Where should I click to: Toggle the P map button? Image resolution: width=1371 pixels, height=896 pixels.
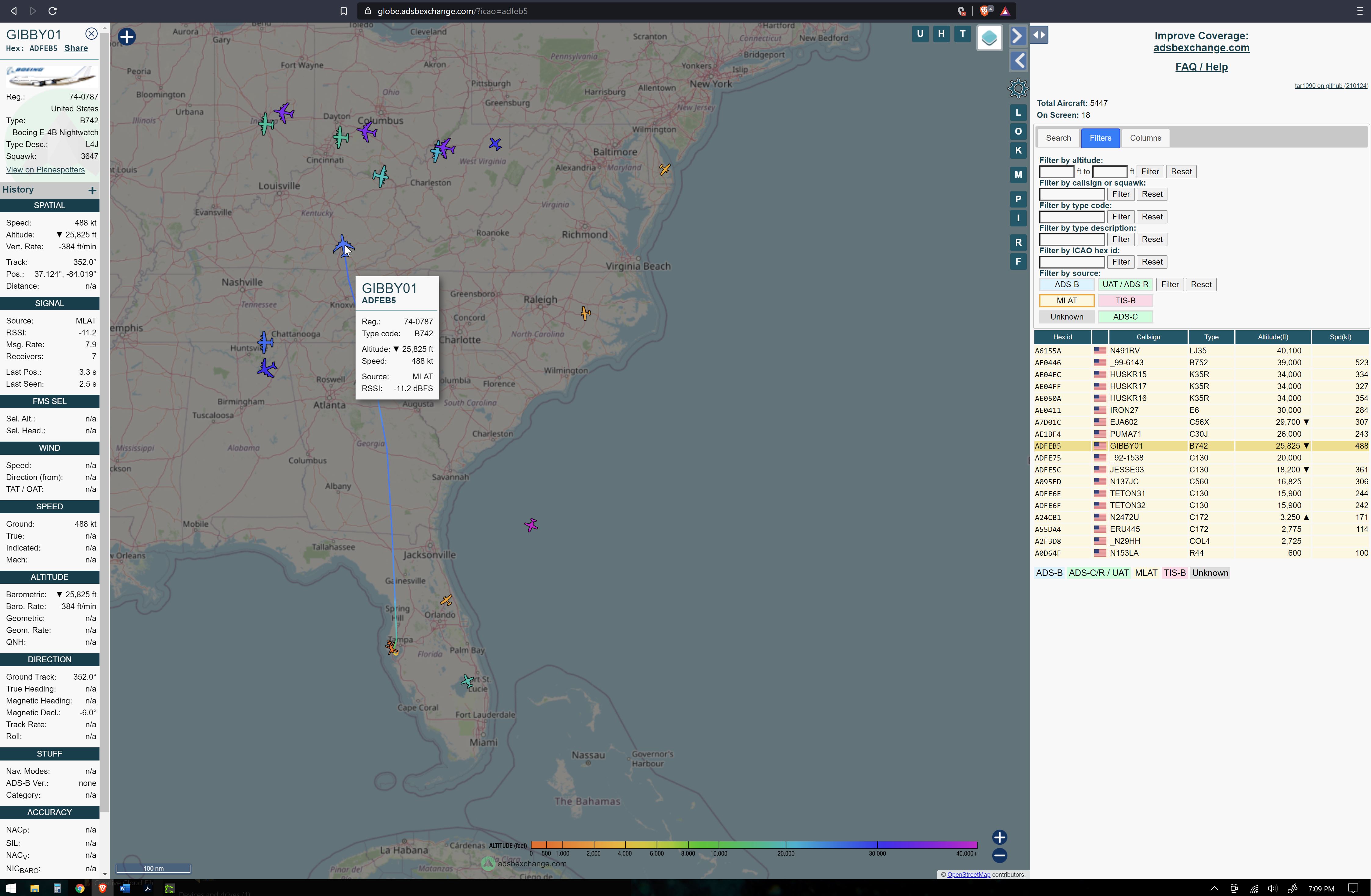(x=1018, y=199)
